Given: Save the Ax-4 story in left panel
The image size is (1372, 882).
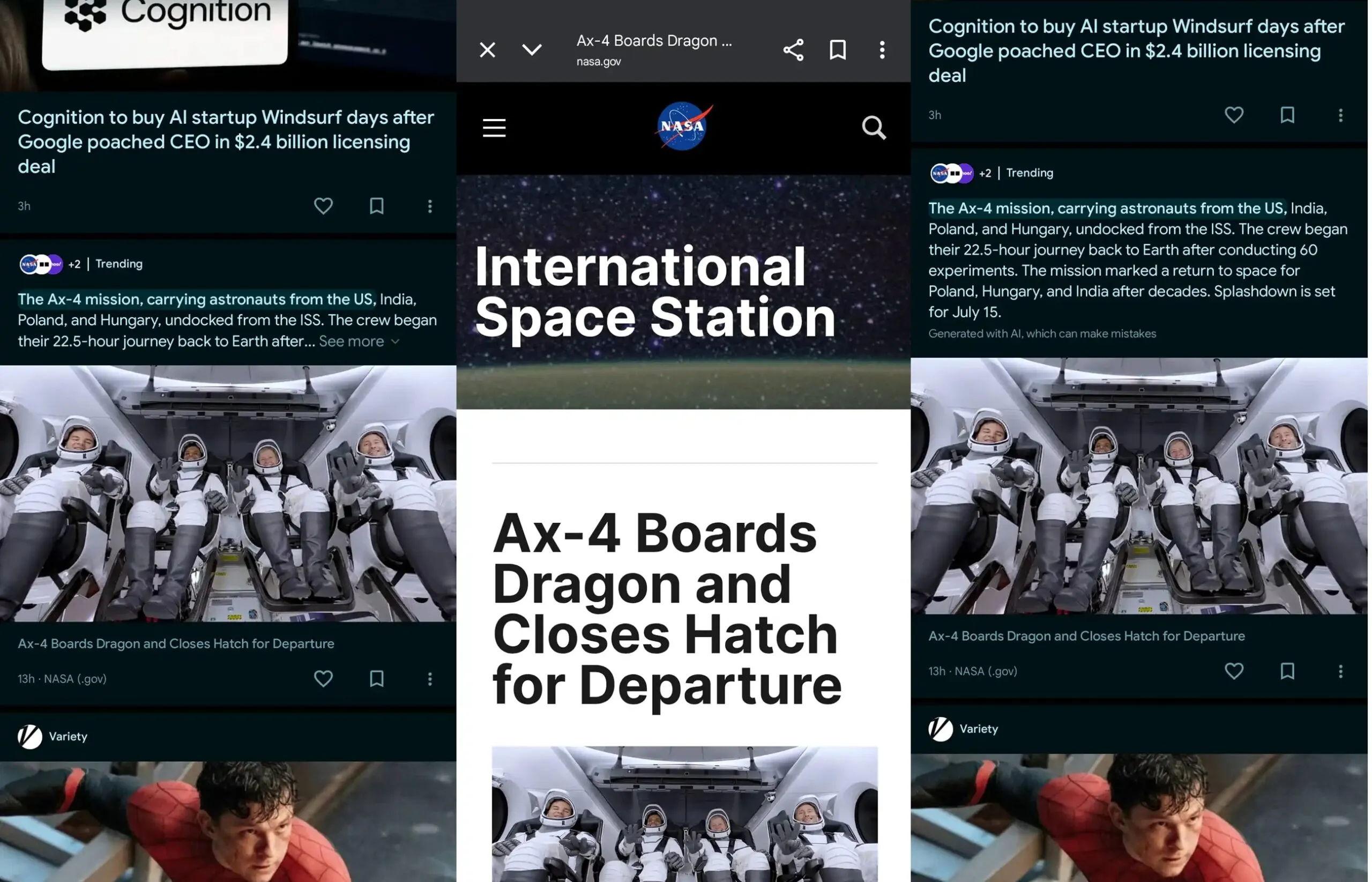Looking at the screenshot, I should pos(377,678).
